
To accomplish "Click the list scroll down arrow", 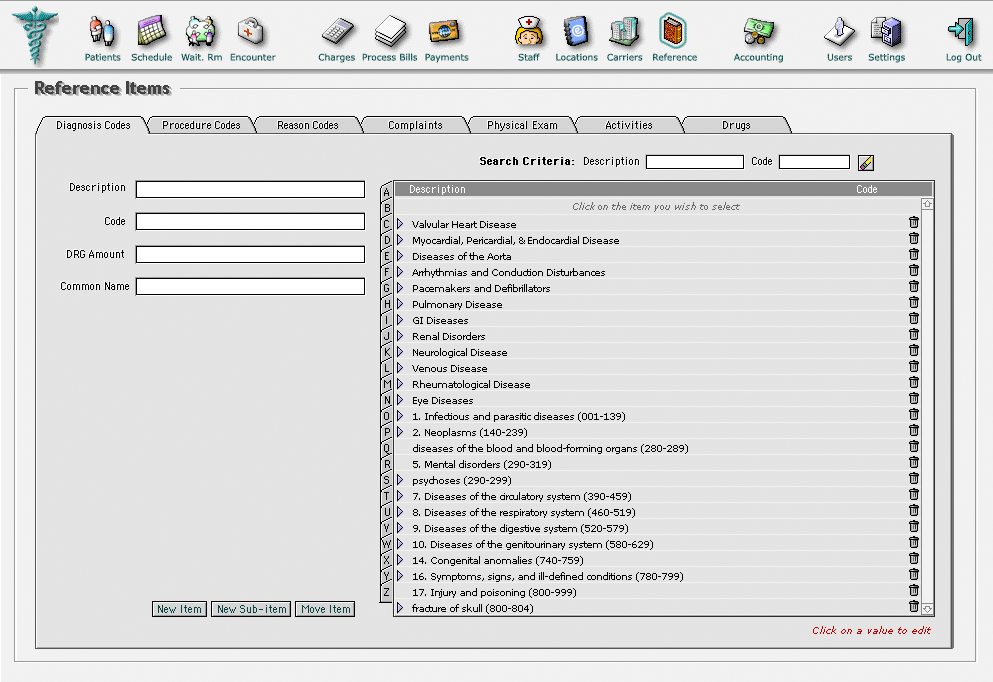I will coord(927,609).
